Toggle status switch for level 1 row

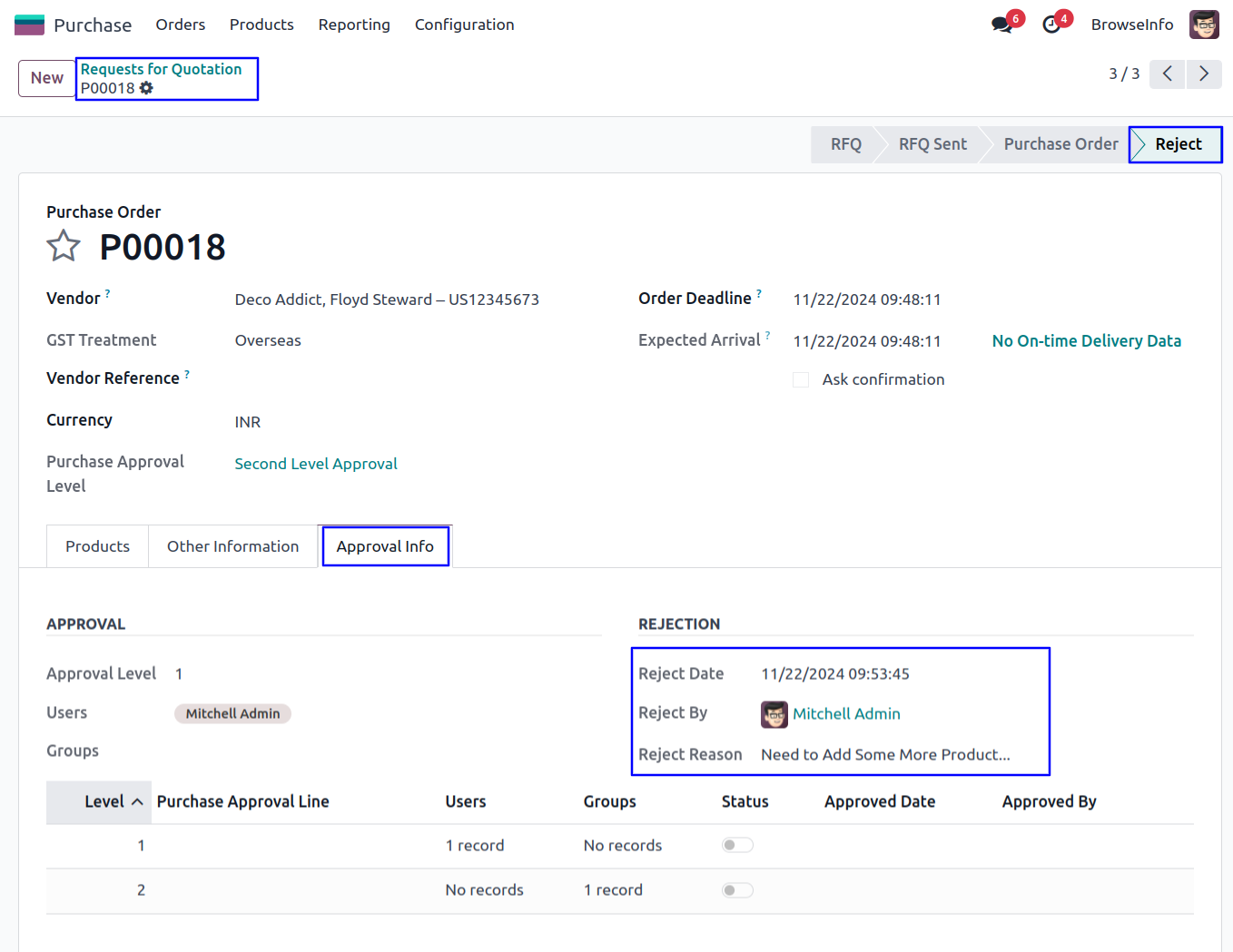[x=737, y=845]
